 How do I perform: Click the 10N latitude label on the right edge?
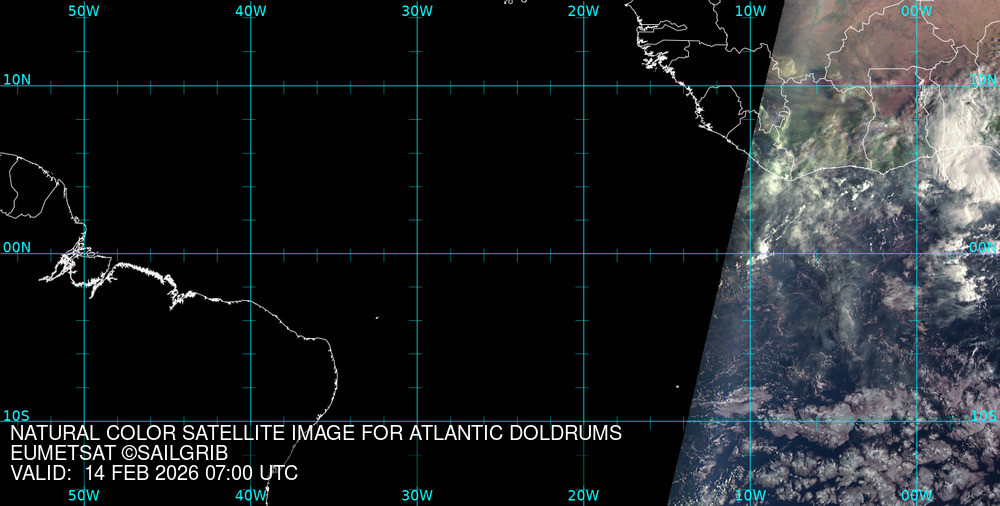984,79
